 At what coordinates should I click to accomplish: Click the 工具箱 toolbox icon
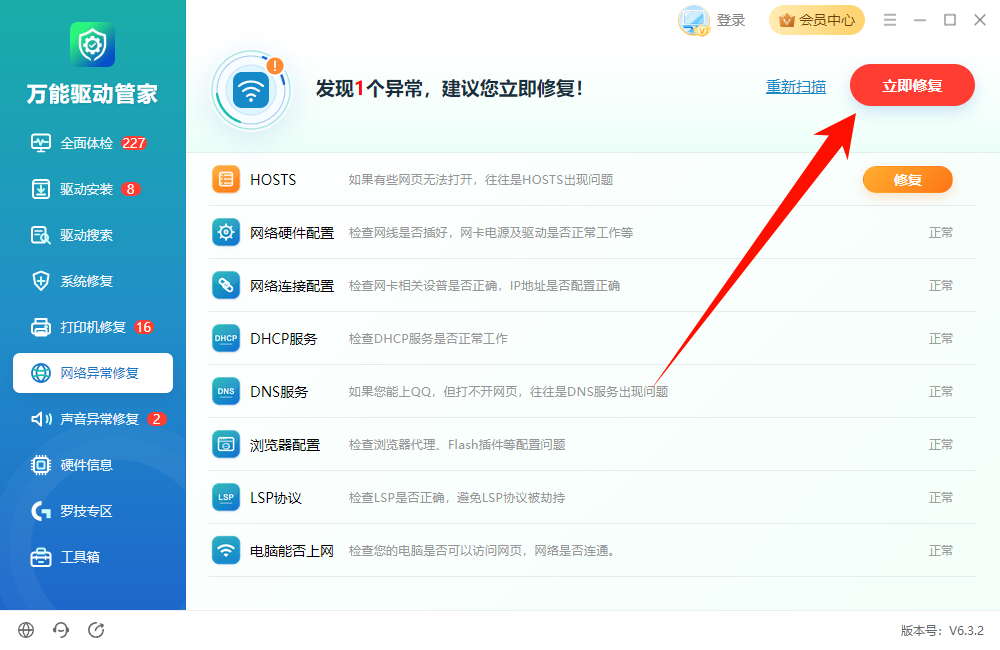click(41, 557)
